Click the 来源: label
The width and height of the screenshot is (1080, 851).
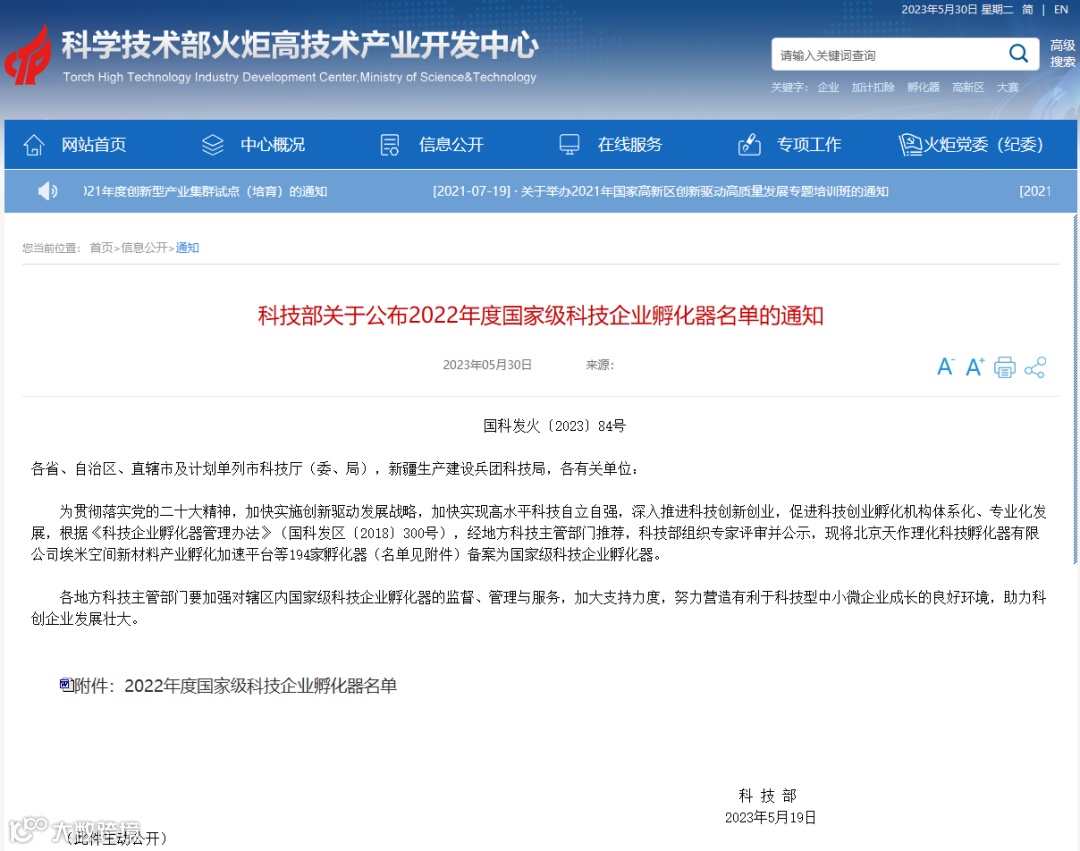[x=599, y=365]
